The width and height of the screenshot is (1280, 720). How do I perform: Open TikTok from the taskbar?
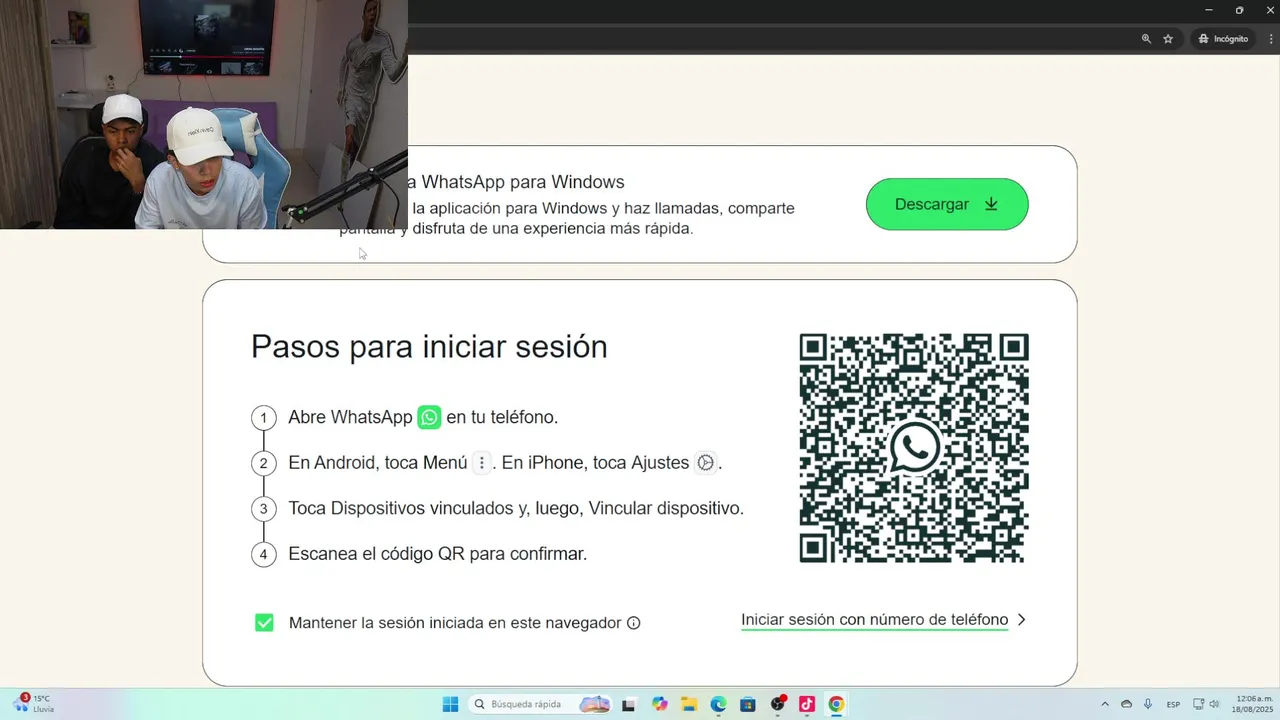click(806, 704)
